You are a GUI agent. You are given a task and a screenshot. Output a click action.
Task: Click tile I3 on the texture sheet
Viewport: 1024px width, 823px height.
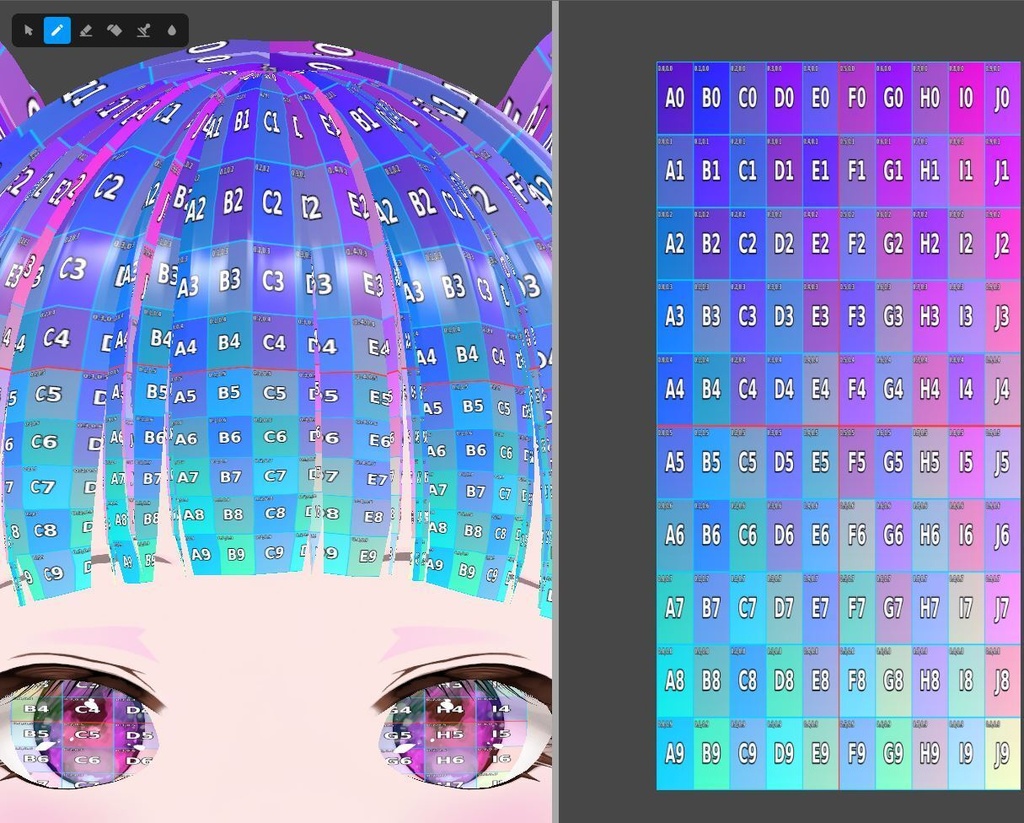tap(966, 317)
